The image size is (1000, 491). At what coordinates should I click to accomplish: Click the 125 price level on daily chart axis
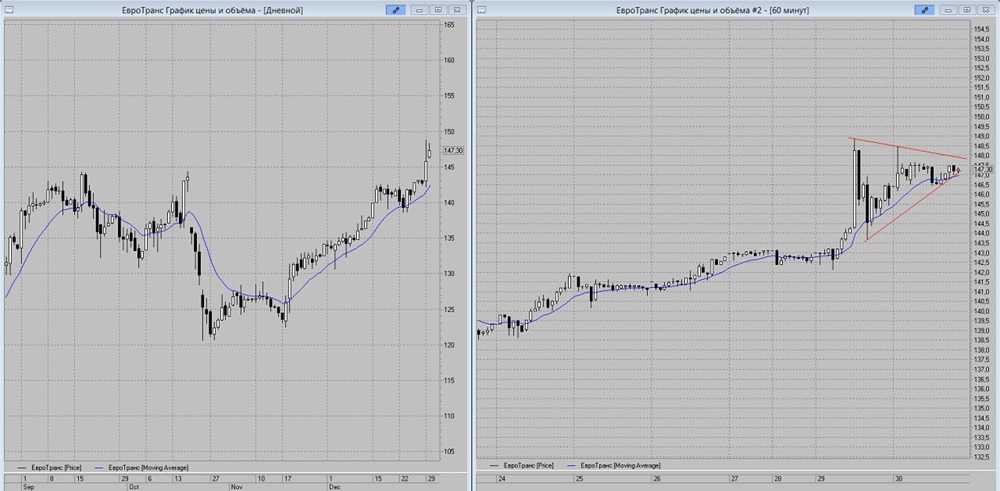coord(450,310)
